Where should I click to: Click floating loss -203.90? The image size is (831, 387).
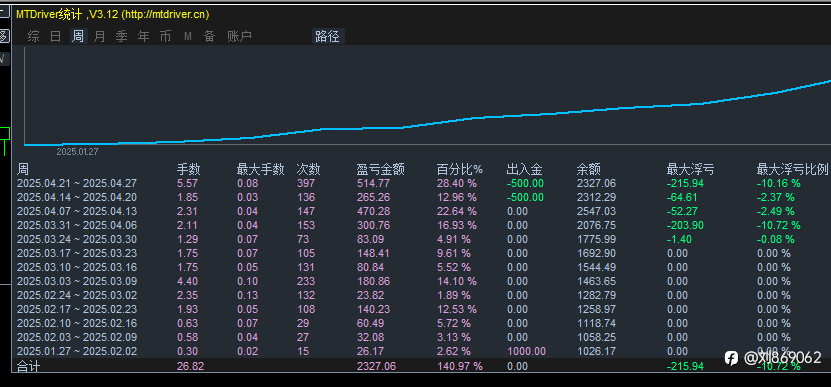point(685,225)
